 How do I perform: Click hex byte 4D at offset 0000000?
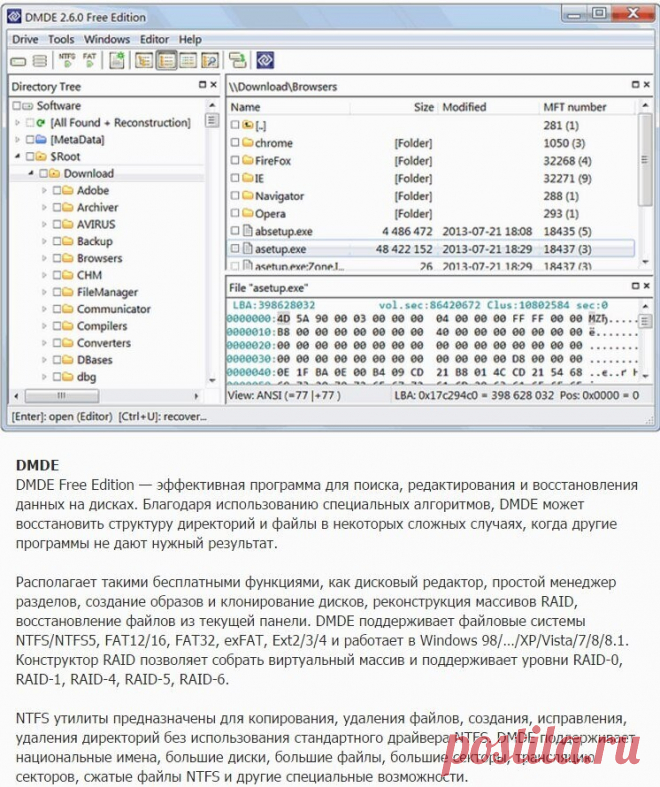pos(284,318)
